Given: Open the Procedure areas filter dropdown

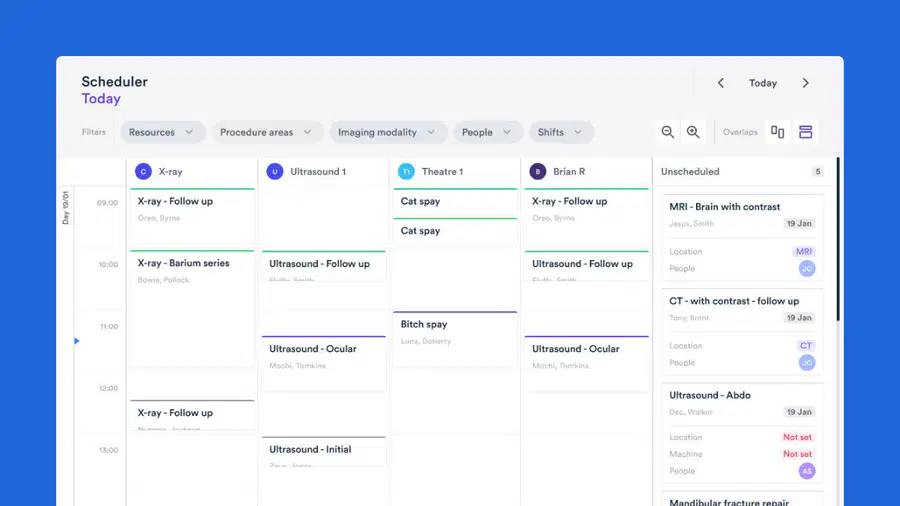Looking at the screenshot, I should pyautogui.click(x=266, y=132).
